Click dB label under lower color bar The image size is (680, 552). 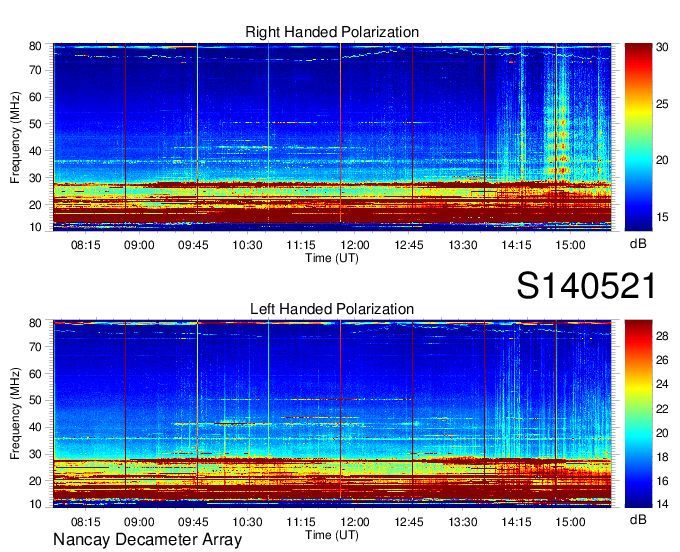[638, 520]
